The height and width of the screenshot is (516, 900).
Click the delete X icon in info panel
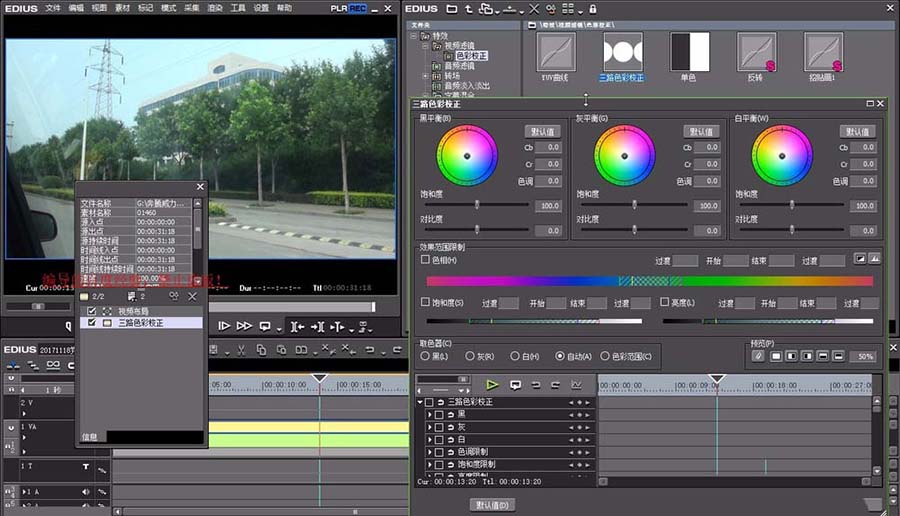tap(192, 296)
